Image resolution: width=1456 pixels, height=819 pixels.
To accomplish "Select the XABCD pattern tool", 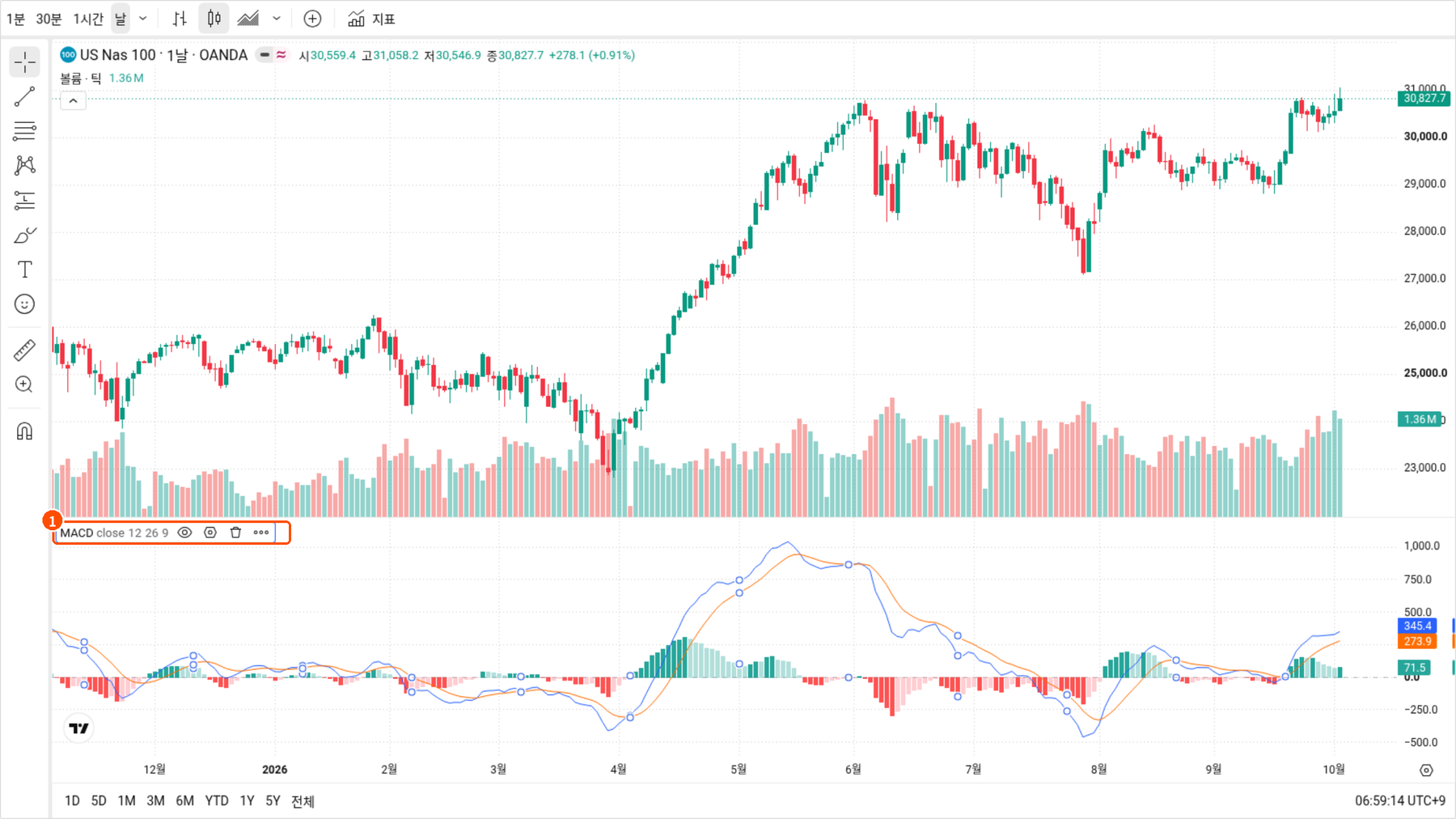I will (x=25, y=166).
